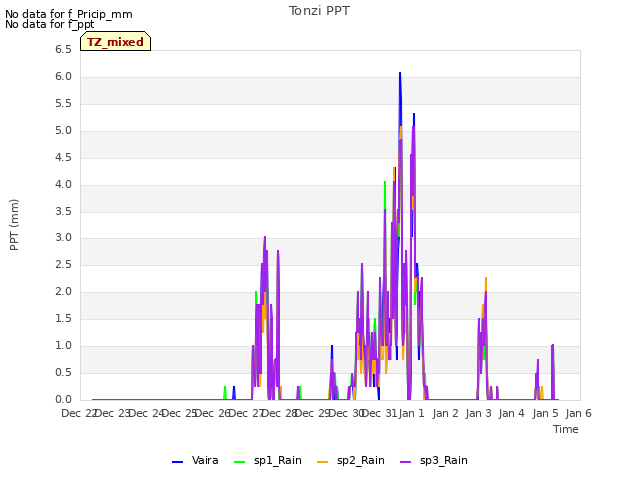Click the 'No data for f_Pricip_mm' message
Image resolution: width=640 pixels, height=480 pixels.
click(69, 14)
